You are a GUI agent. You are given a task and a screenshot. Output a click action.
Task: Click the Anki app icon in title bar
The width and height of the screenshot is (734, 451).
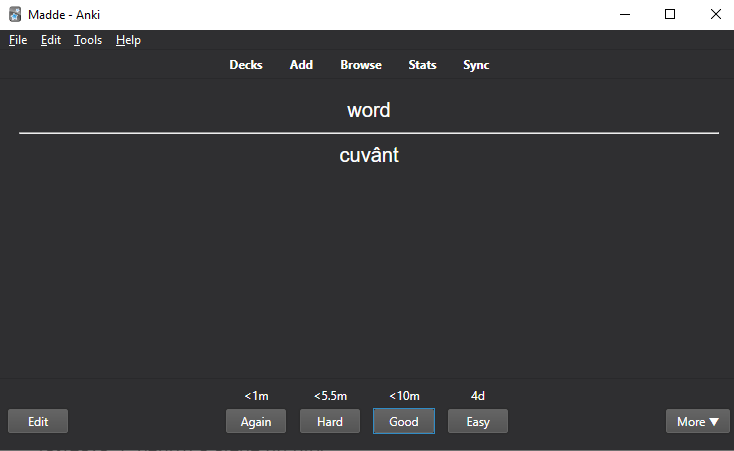click(15, 15)
